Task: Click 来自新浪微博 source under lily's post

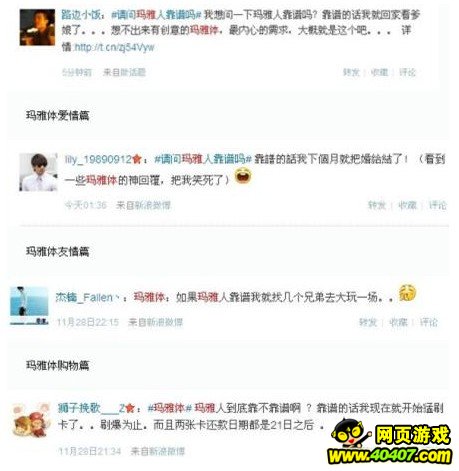Action: click(143, 205)
